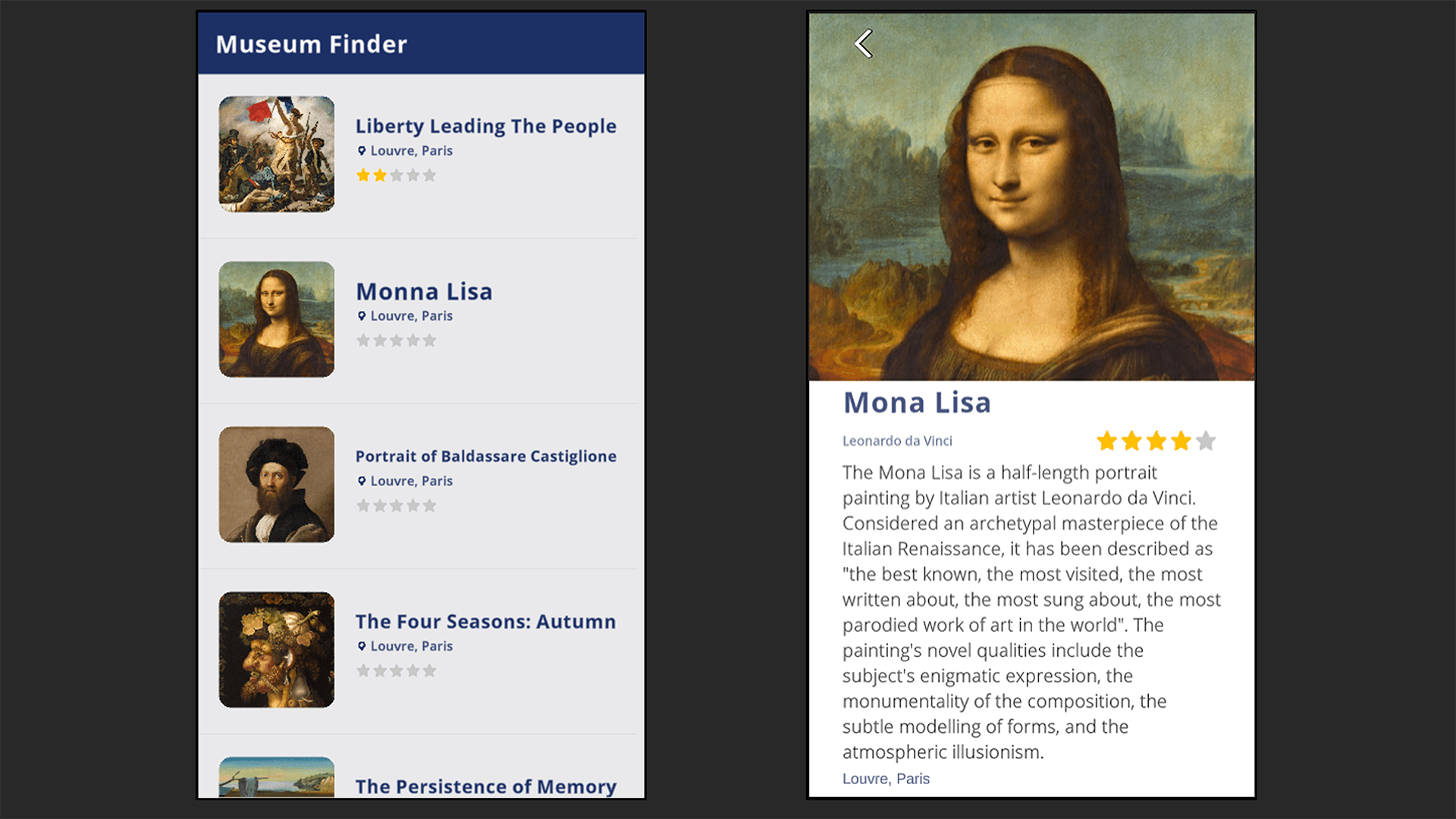The height and width of the screenshot is (819, 1456).
Task: Click fifth grey star on Mona Lisa detail
Action: [x=1206, y=441]
